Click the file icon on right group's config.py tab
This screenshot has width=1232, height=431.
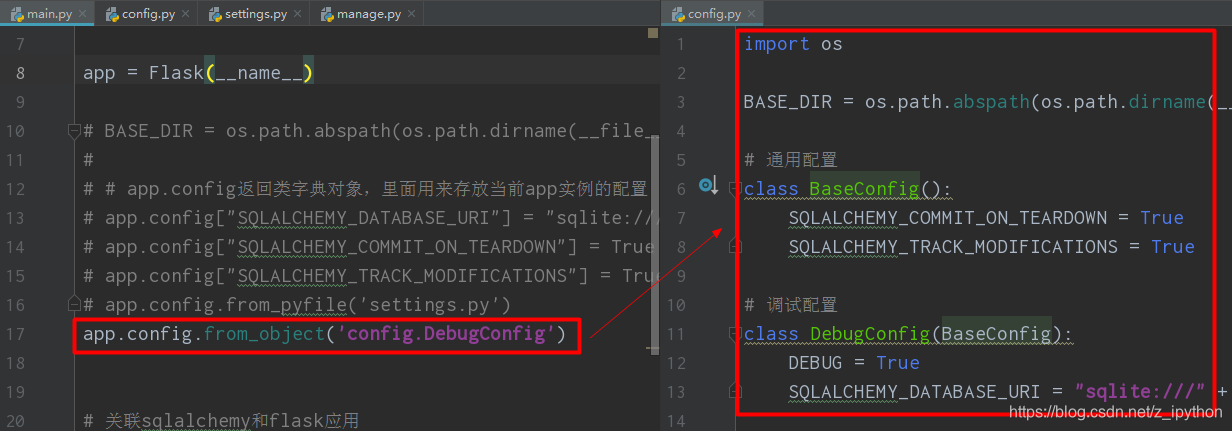(x=678, y=14)
